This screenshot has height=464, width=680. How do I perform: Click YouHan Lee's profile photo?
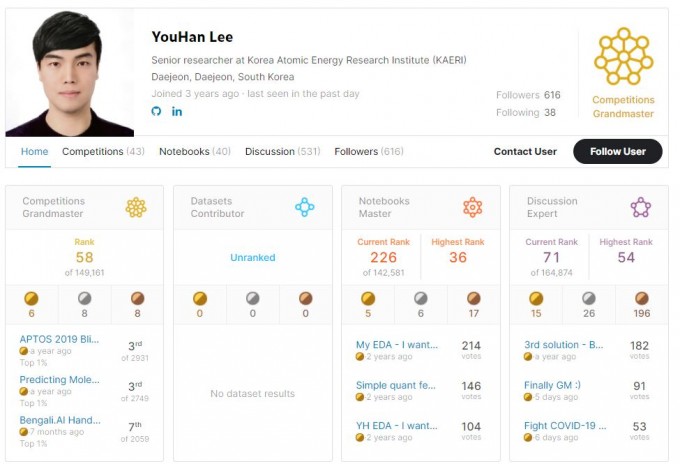coord(70,74)
